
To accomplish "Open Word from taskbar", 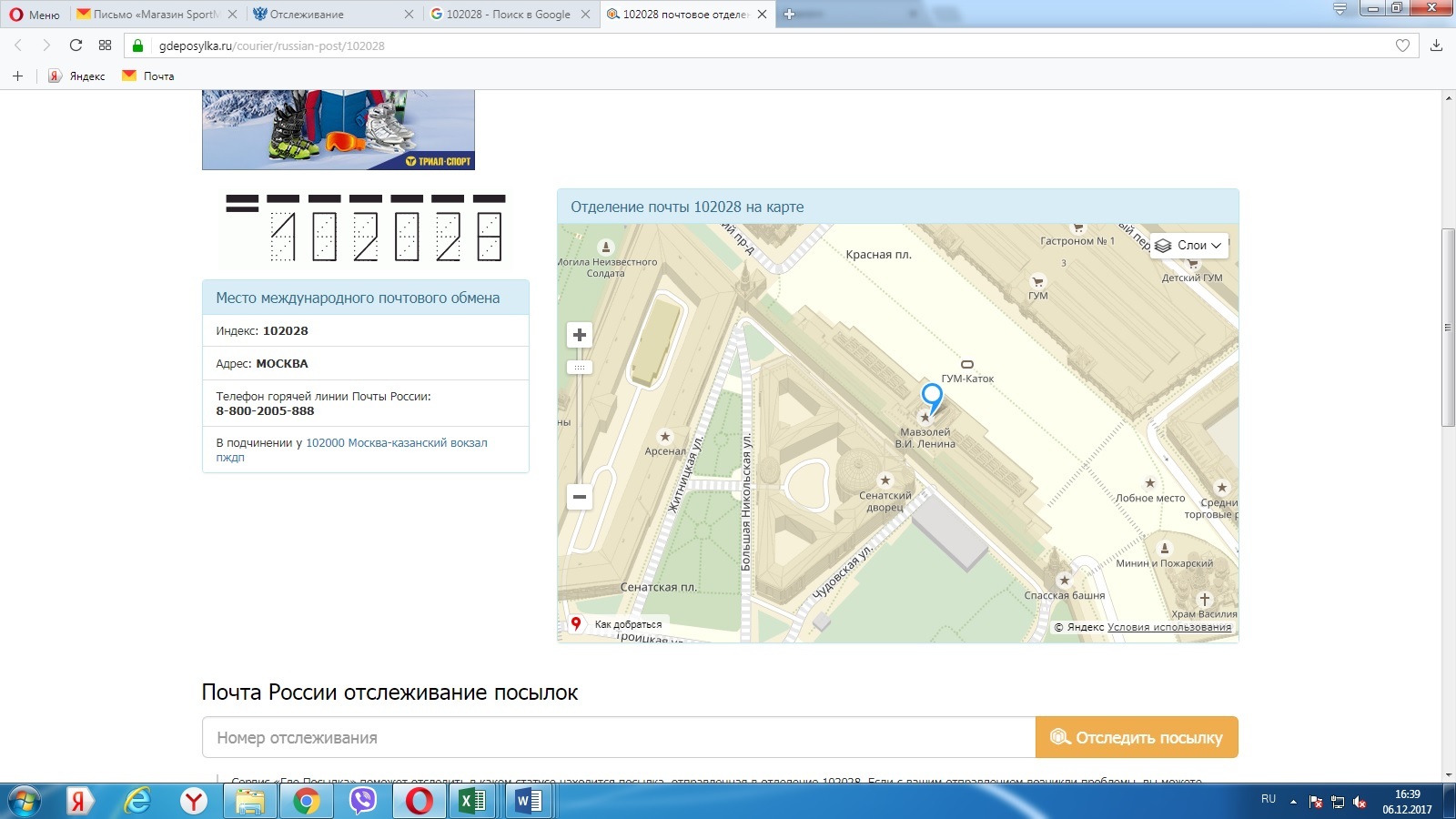I will click(x=529, y=802).
